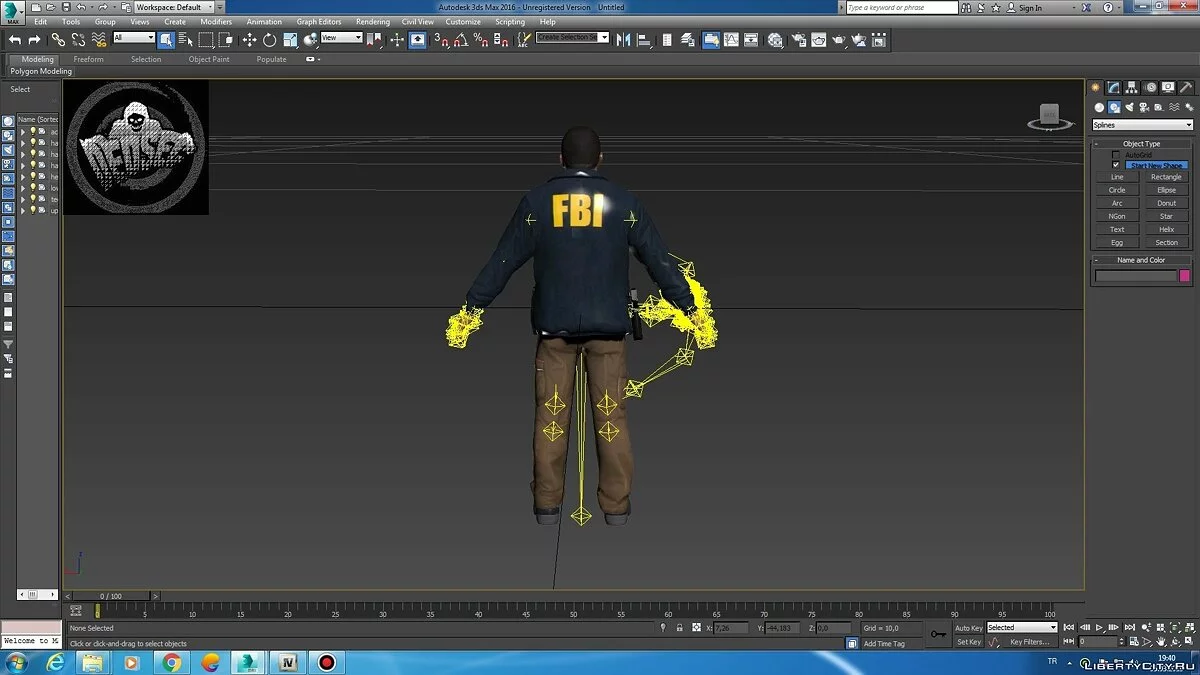This screenshot has height=675, width=1200.
Task: Open the Modify command panel tab
Action: (1114, 88)
